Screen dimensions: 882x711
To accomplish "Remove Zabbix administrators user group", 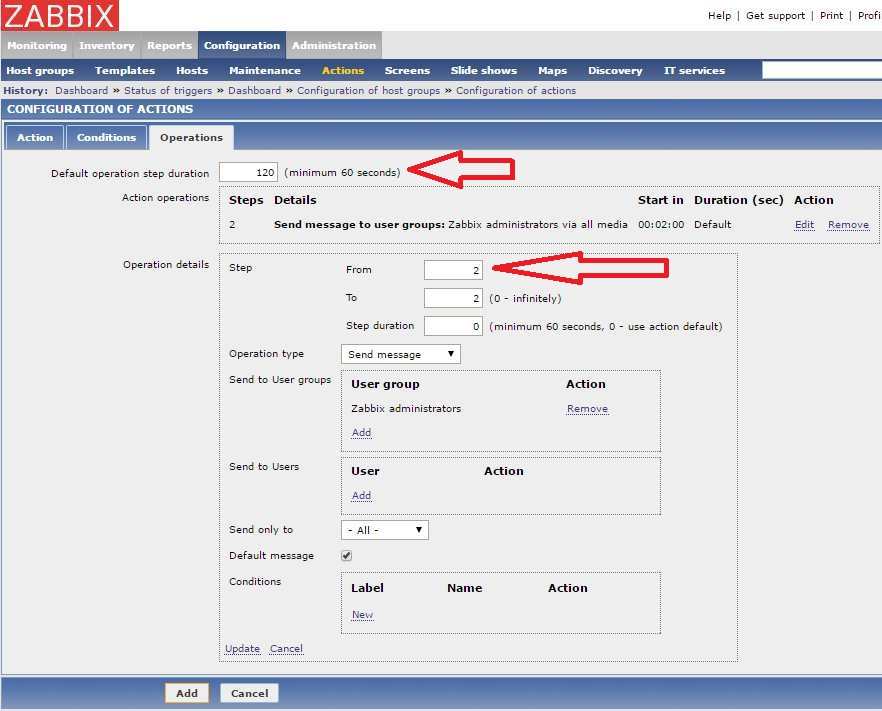I will tap(587, 409).
